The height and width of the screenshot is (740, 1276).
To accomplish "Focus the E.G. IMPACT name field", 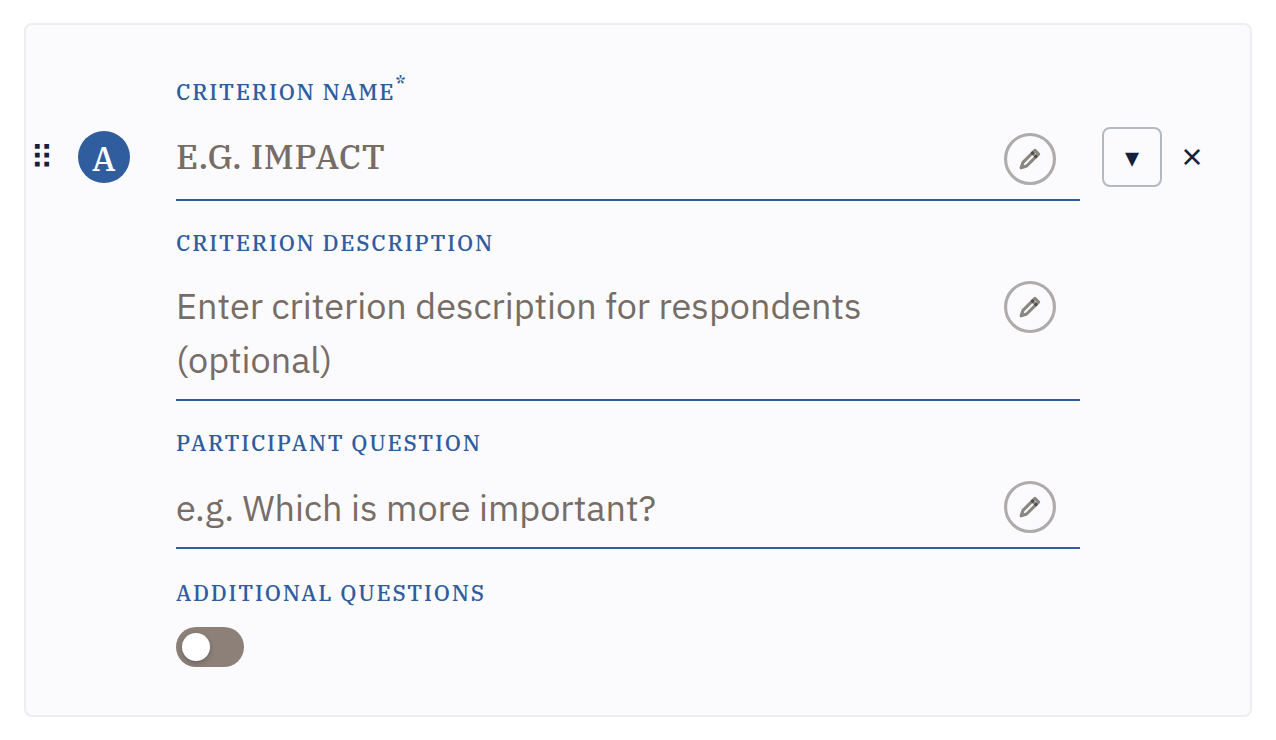I will (587, 158).
